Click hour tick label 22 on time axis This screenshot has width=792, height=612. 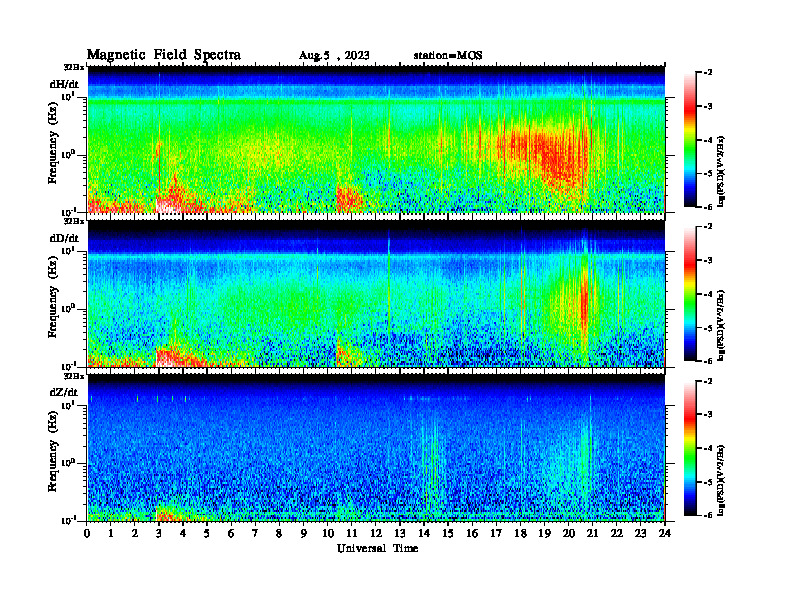coord(616,533)
